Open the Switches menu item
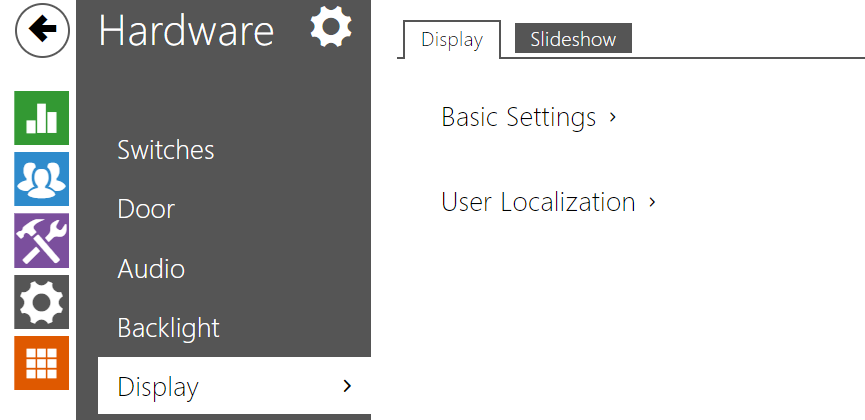This screenshot has height=420, width=865. (x=166, y=150)
